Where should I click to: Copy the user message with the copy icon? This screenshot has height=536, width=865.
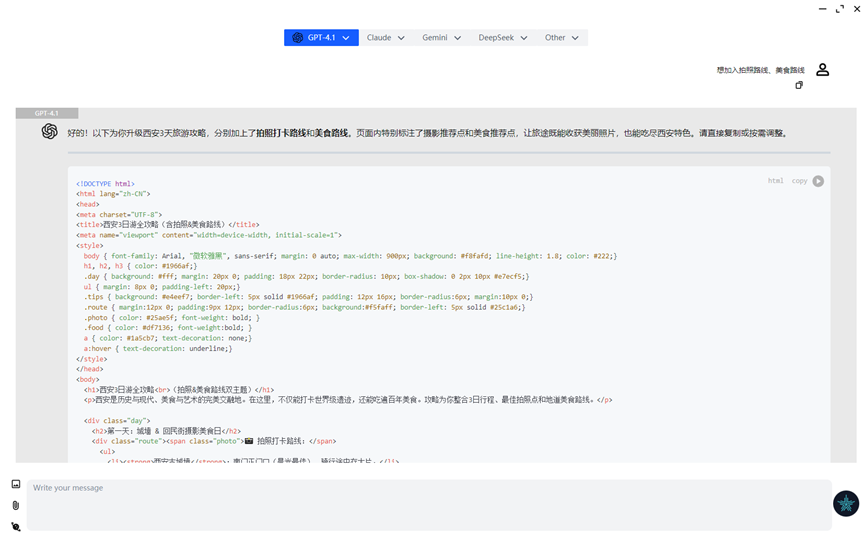click(x=799, y=85)
